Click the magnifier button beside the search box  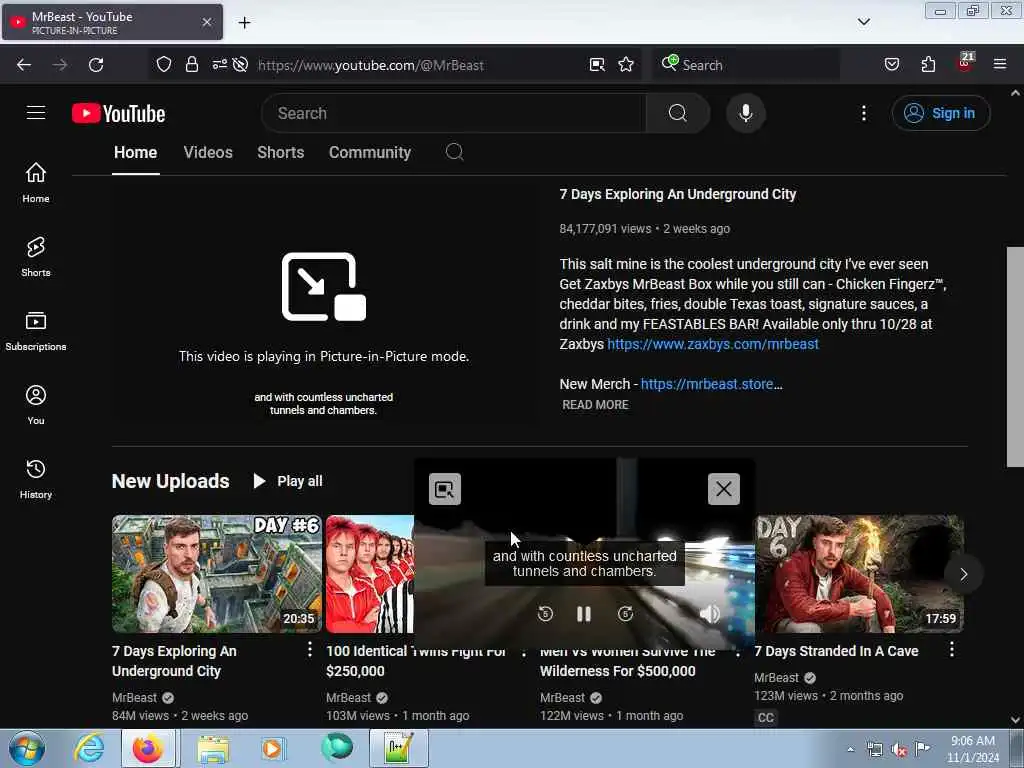point(677,113)
